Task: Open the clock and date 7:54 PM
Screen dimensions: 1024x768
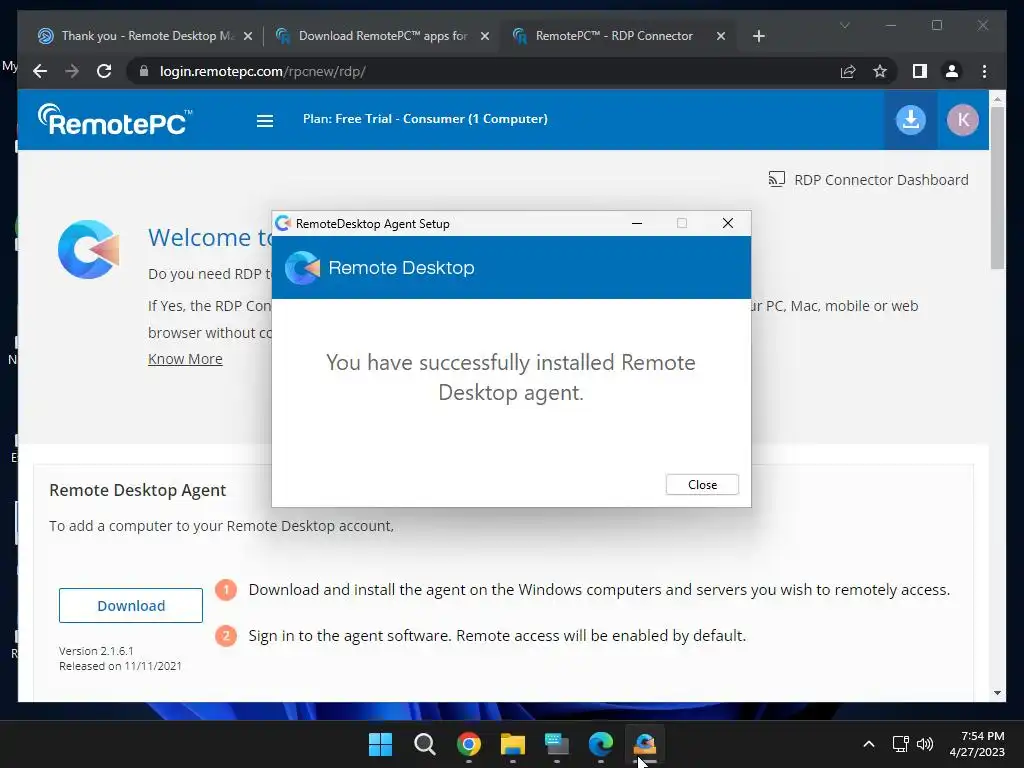Action: coord(977,744)
